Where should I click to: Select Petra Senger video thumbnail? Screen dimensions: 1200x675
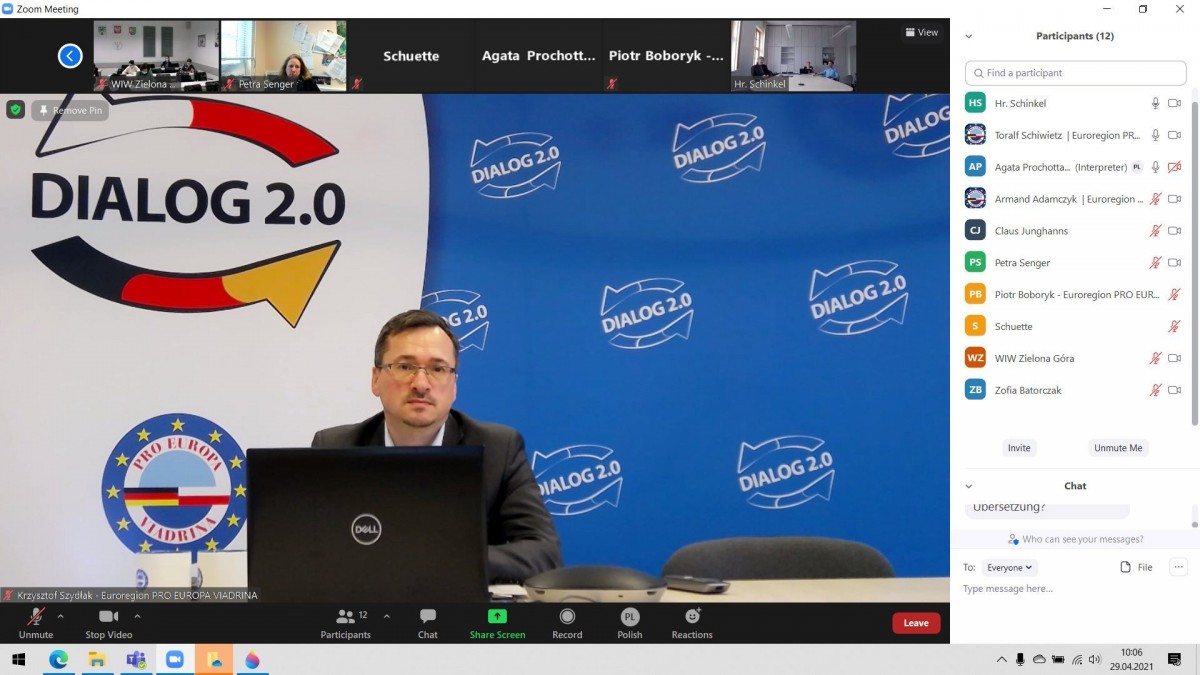pyautogui.click(x=283, y=56)
